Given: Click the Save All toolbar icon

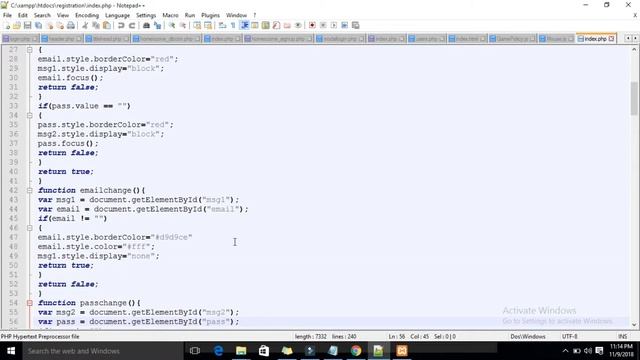Looking at the screenshot, I should 38,25.
